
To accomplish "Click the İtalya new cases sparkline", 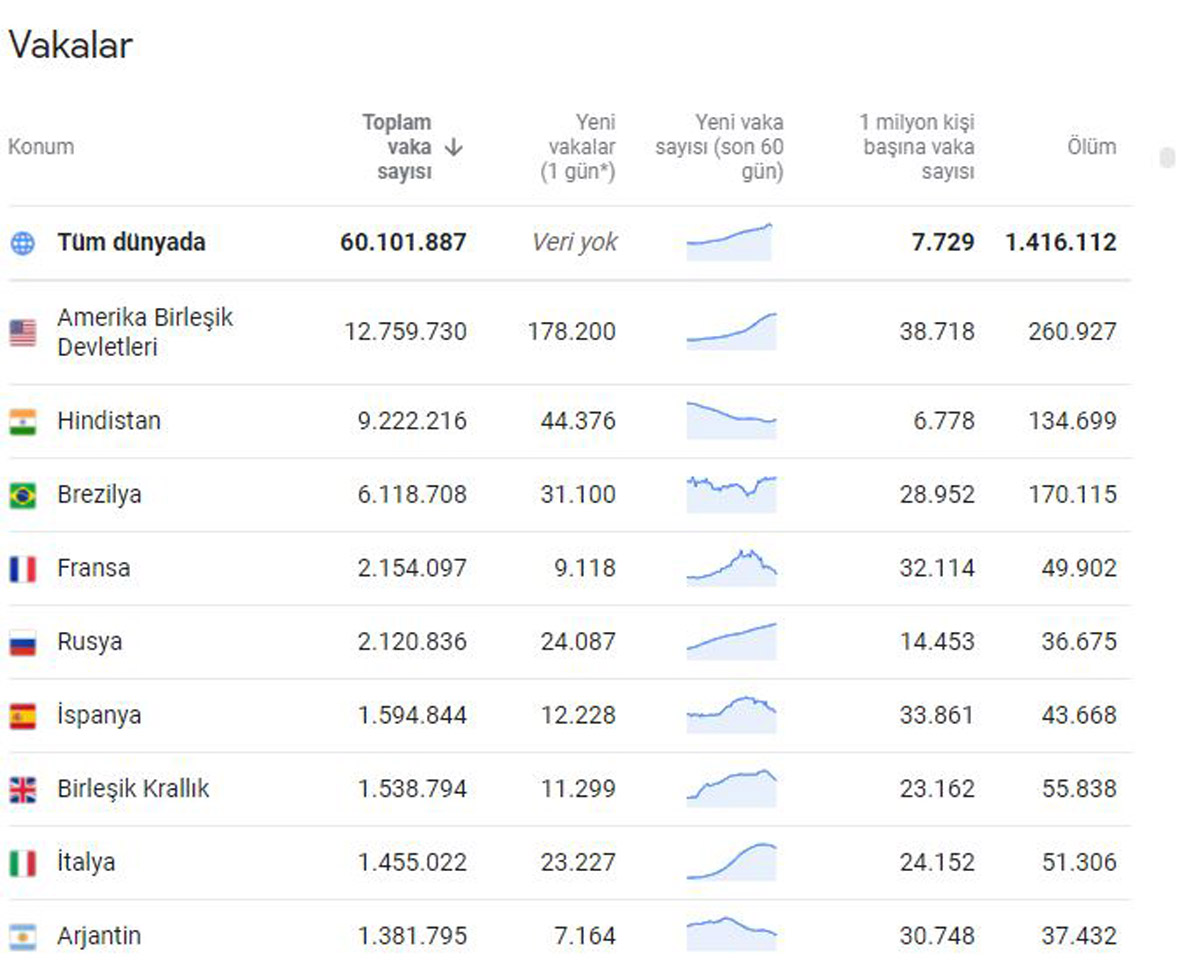I will [x=731, y=862].
